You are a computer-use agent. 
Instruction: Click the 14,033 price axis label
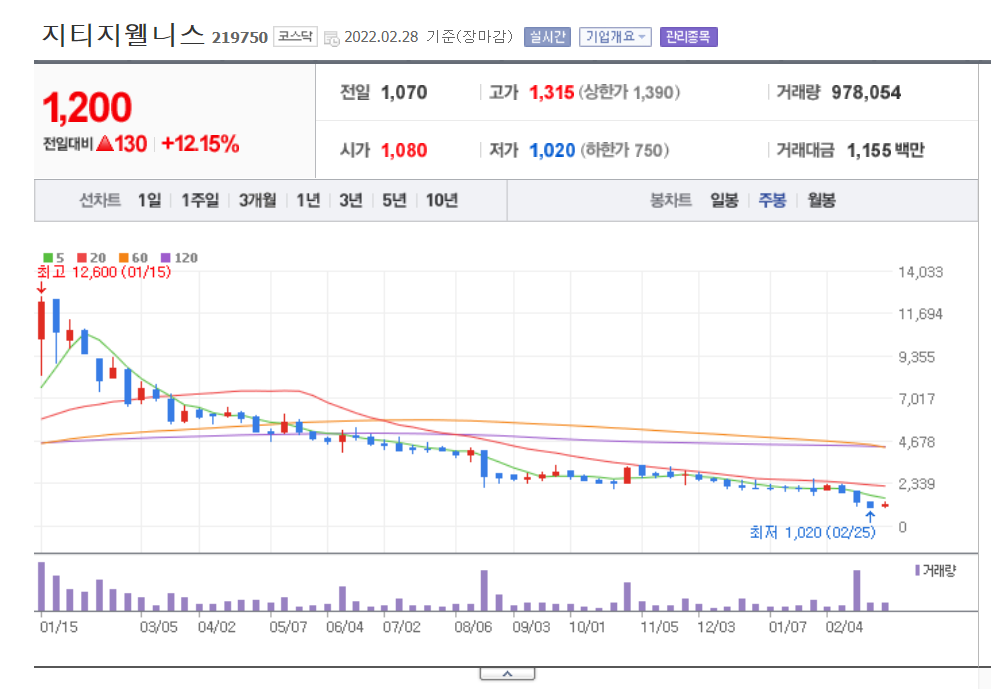920,272
